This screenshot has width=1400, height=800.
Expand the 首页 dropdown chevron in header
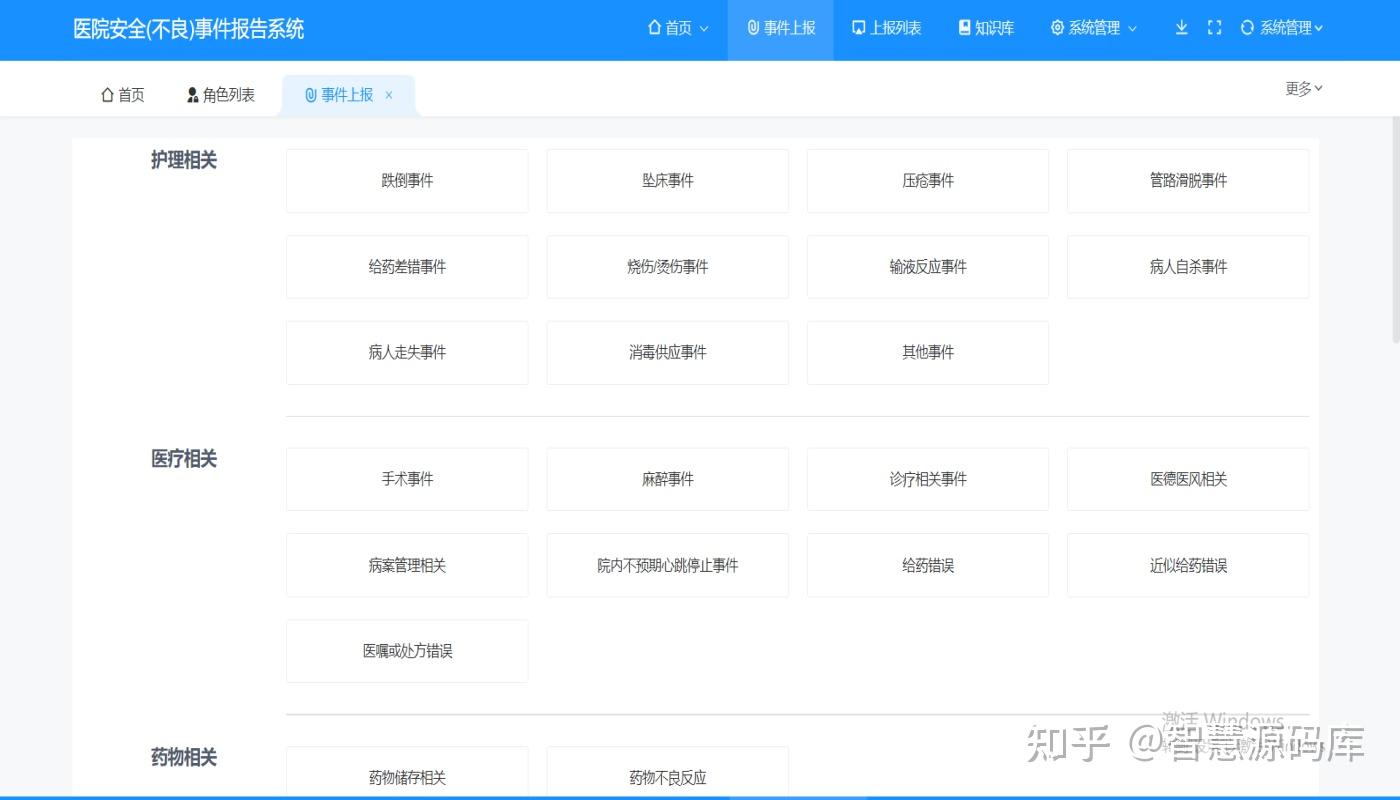pos(704,29)
